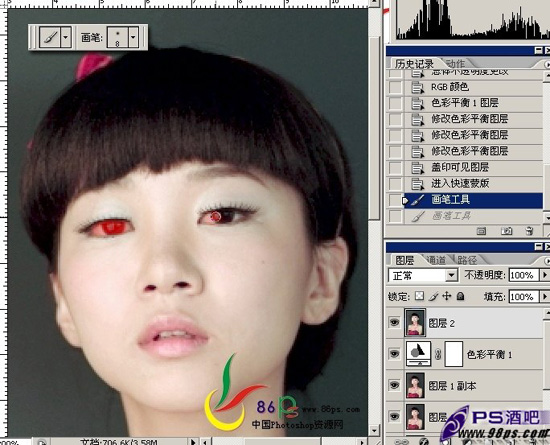The width and height of the screenshot is (550, 445).
Task: Hide the 图层 2 layer
Action: pos(395,322)
